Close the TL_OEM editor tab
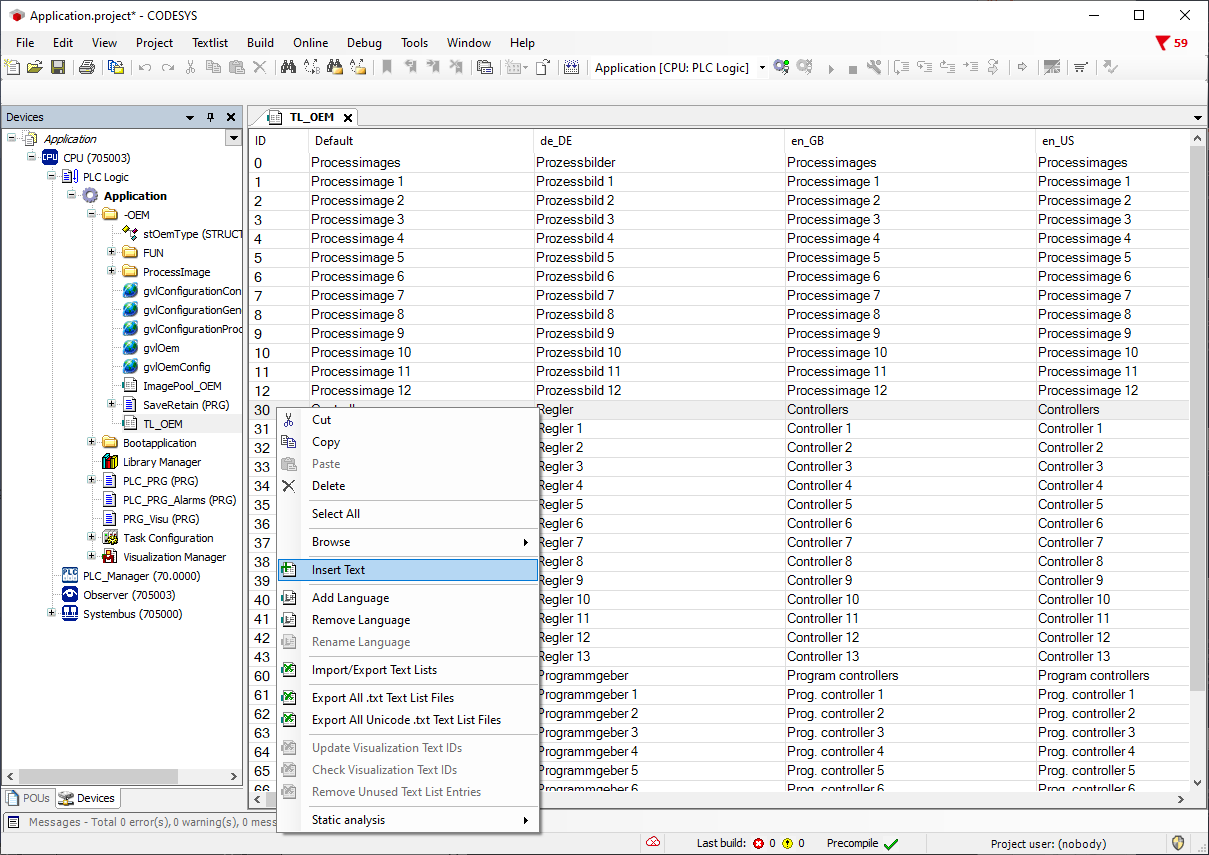 point(348,118)
